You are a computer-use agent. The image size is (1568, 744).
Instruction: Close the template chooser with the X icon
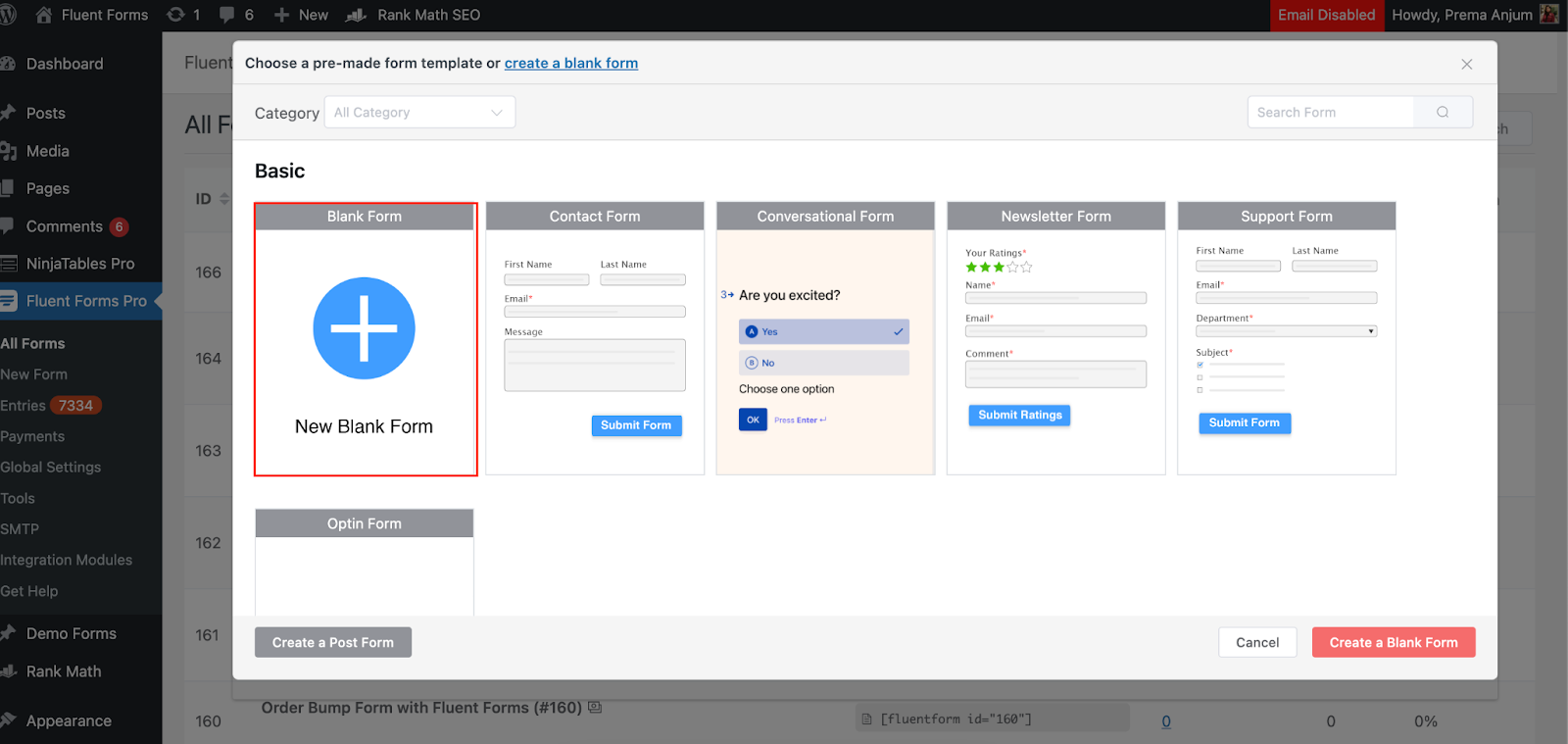pyautogui.click(x=1467, y=64)
